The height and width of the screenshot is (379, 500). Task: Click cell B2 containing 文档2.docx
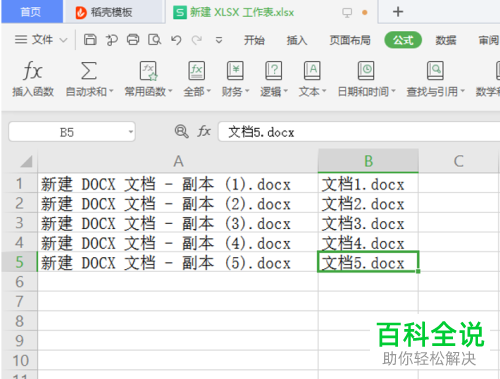tap(368, 203)
